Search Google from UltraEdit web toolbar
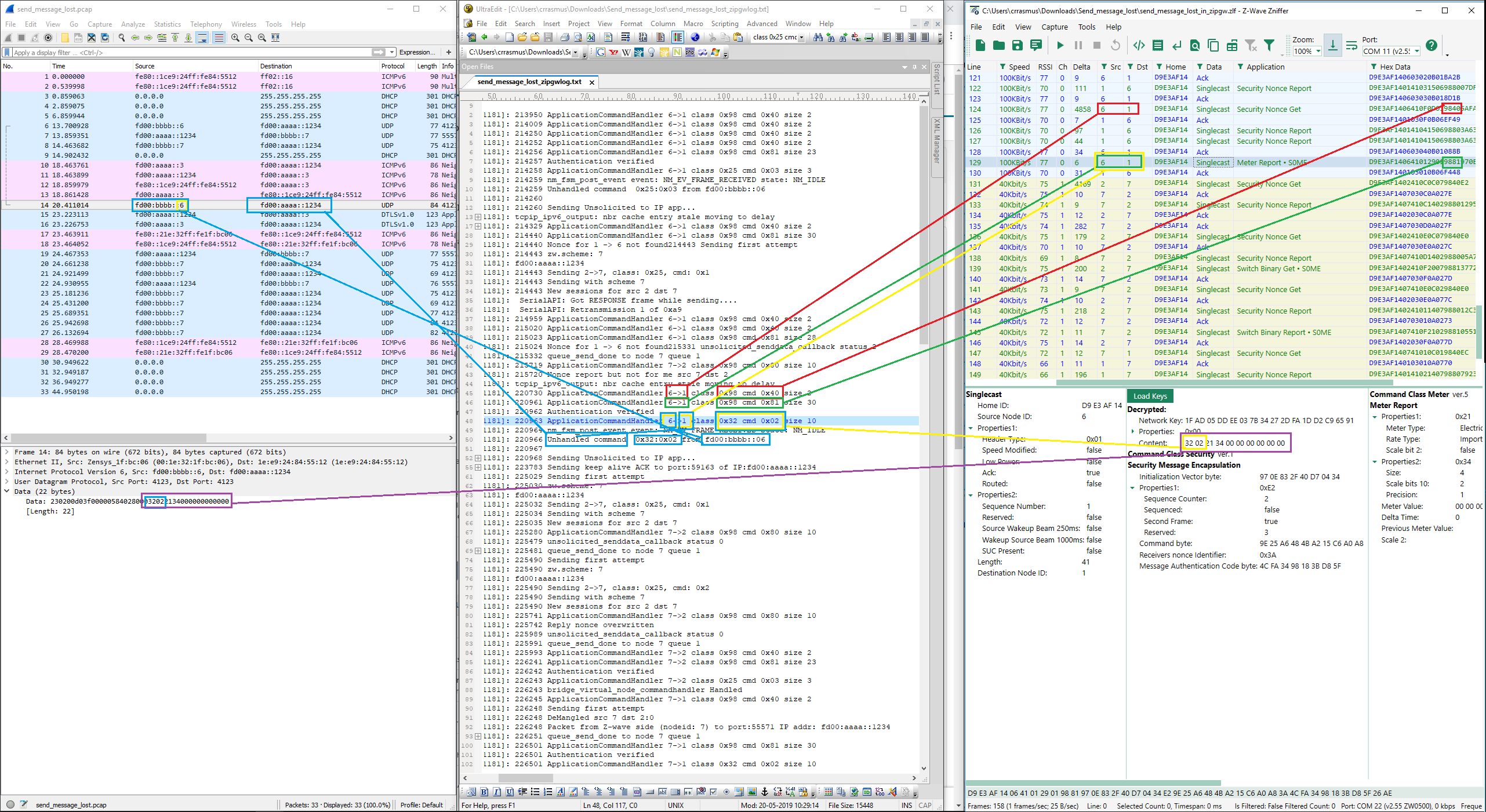This screenshot has width=1486, height=812. (x=601, y=53)
